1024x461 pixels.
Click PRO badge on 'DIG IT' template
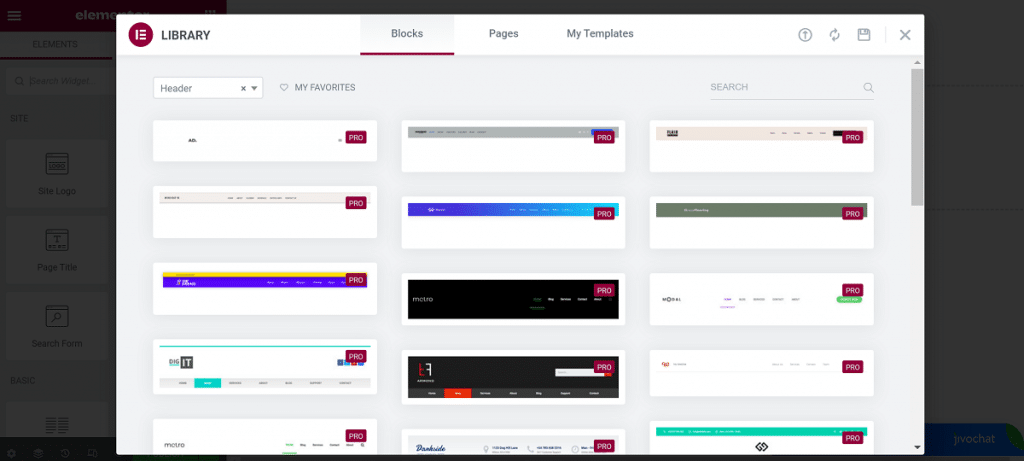(356, 357)
